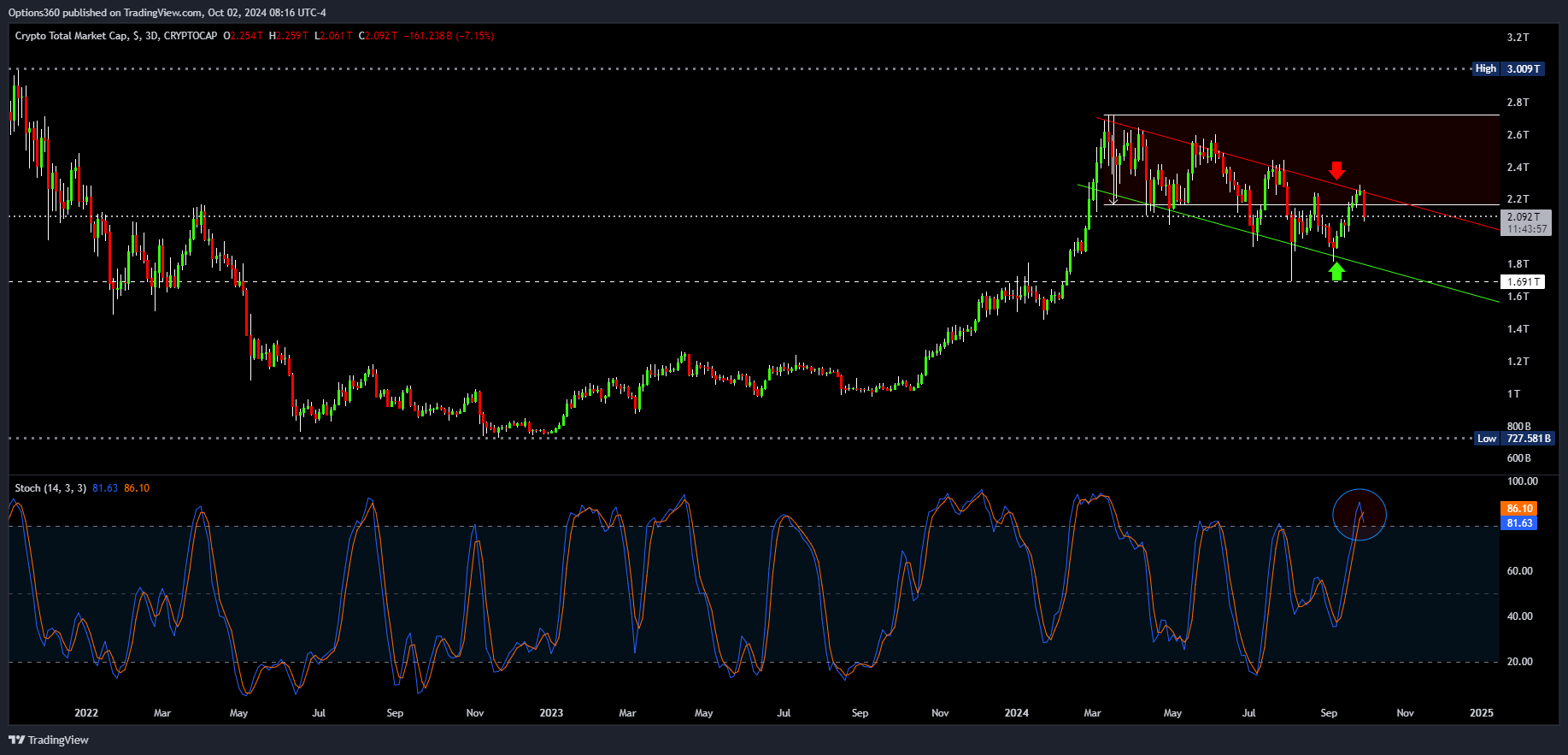
Task: Click the Jul label between 2023 and 2024
Action: click(x=784, y=713)
